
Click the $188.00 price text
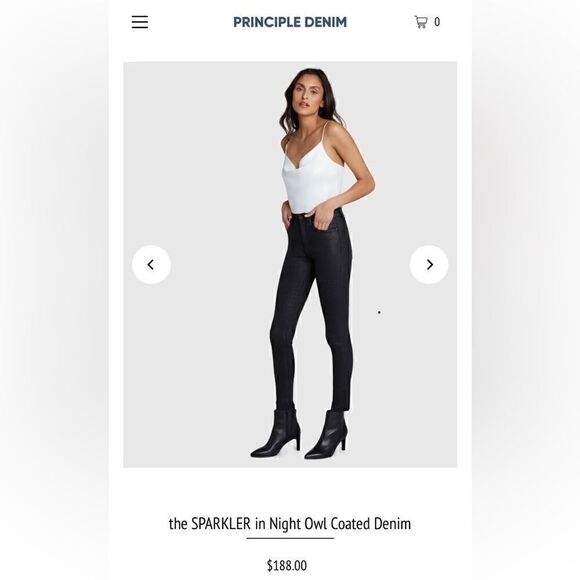[x=287, y=565]
